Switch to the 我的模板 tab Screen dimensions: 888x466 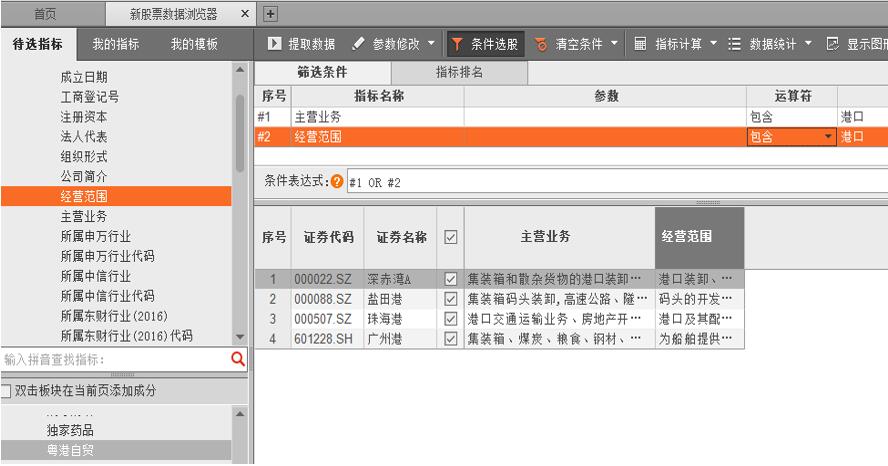pyautogui.click(x=194, y=44)
